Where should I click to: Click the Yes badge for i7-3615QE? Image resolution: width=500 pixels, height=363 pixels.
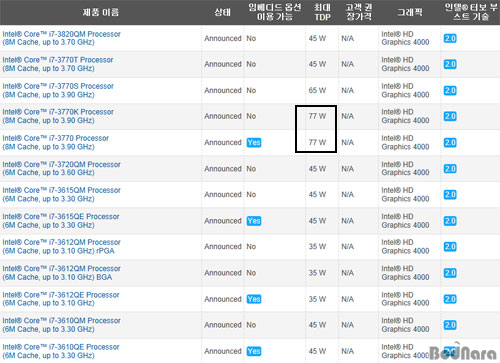pos(254,221)
